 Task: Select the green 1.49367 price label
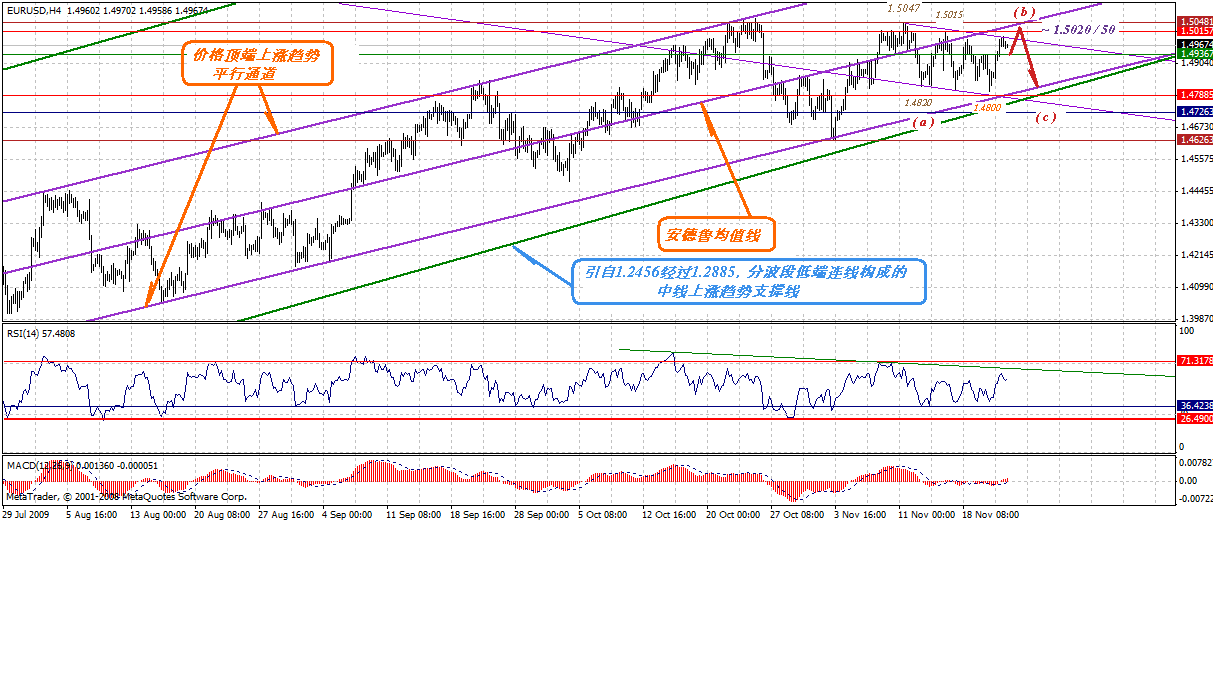click(x=1195, y=54)
